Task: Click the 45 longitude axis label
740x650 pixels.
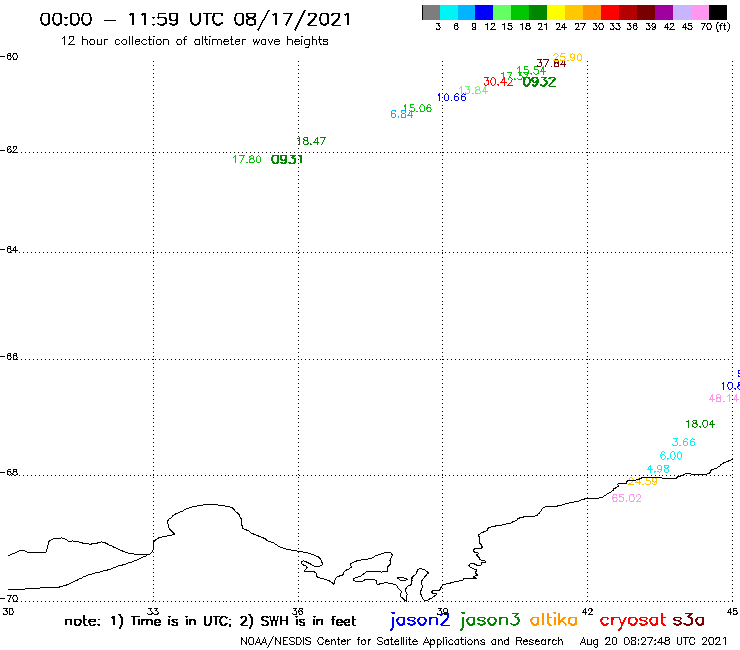Action: (x=732, y=612)
